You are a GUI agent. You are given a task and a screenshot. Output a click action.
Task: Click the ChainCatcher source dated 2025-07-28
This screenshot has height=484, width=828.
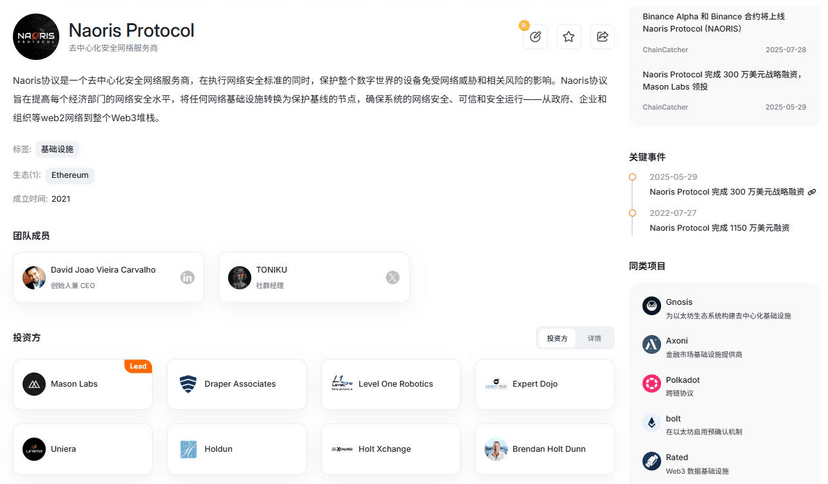(665, 50)
